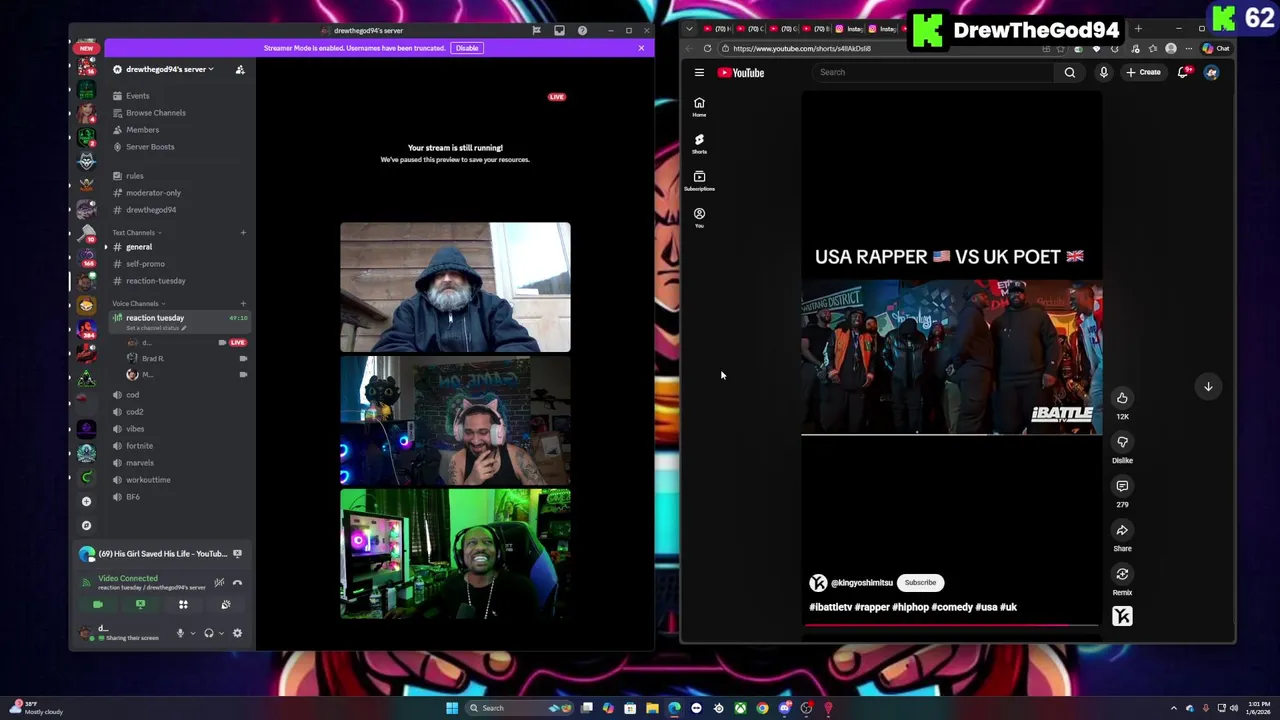Stop Discord screen sharing button

(x=140, y=604)
